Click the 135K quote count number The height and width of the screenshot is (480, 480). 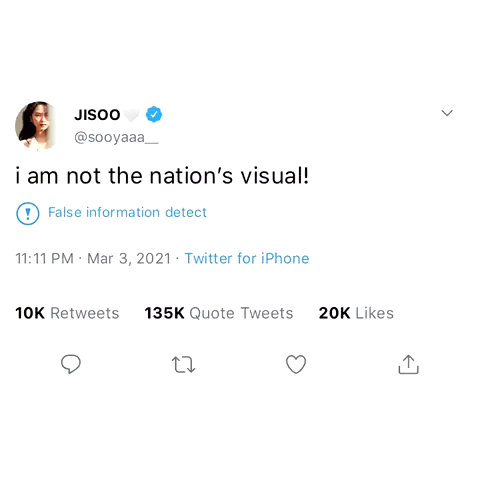point(164,313)
